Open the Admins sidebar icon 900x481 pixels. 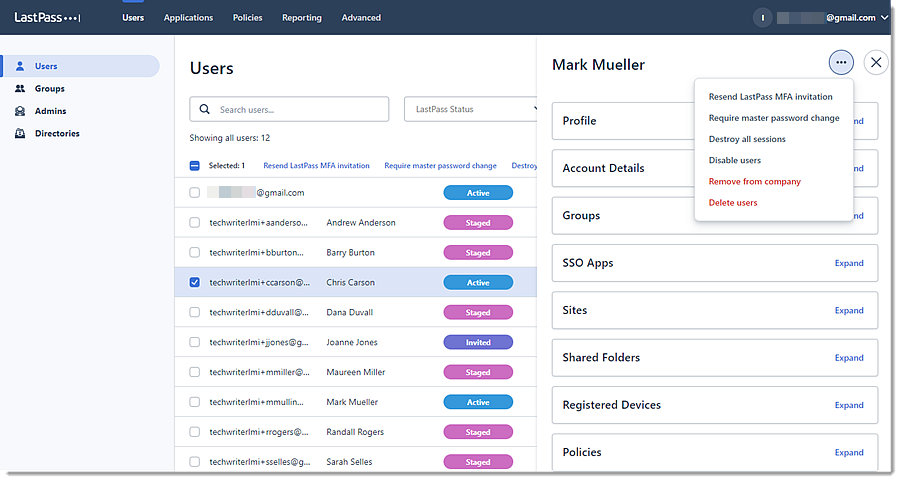point(20,111)
